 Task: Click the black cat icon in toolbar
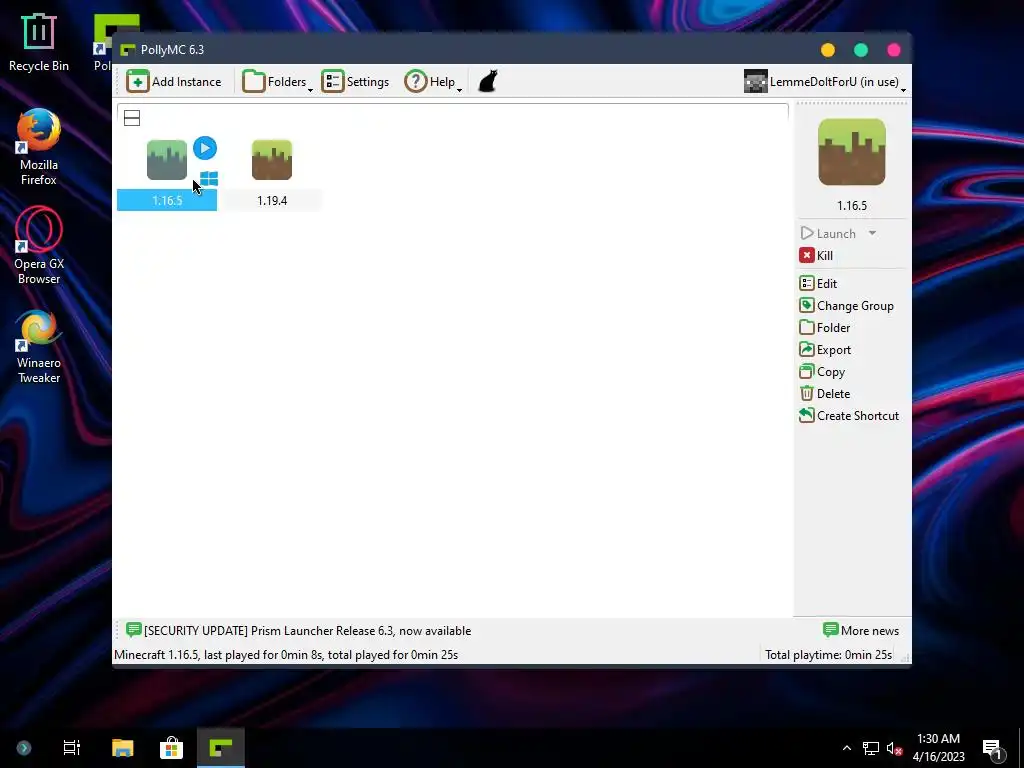pos(488,82)
